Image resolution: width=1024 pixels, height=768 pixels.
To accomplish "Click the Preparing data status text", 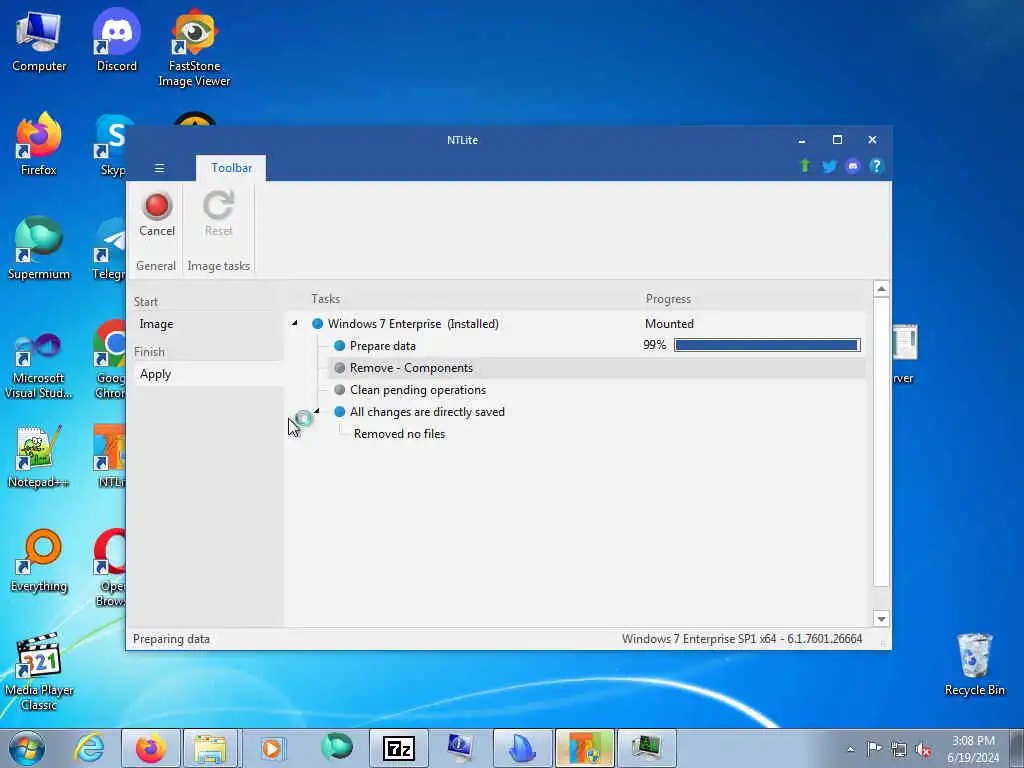I will (171, 639).
